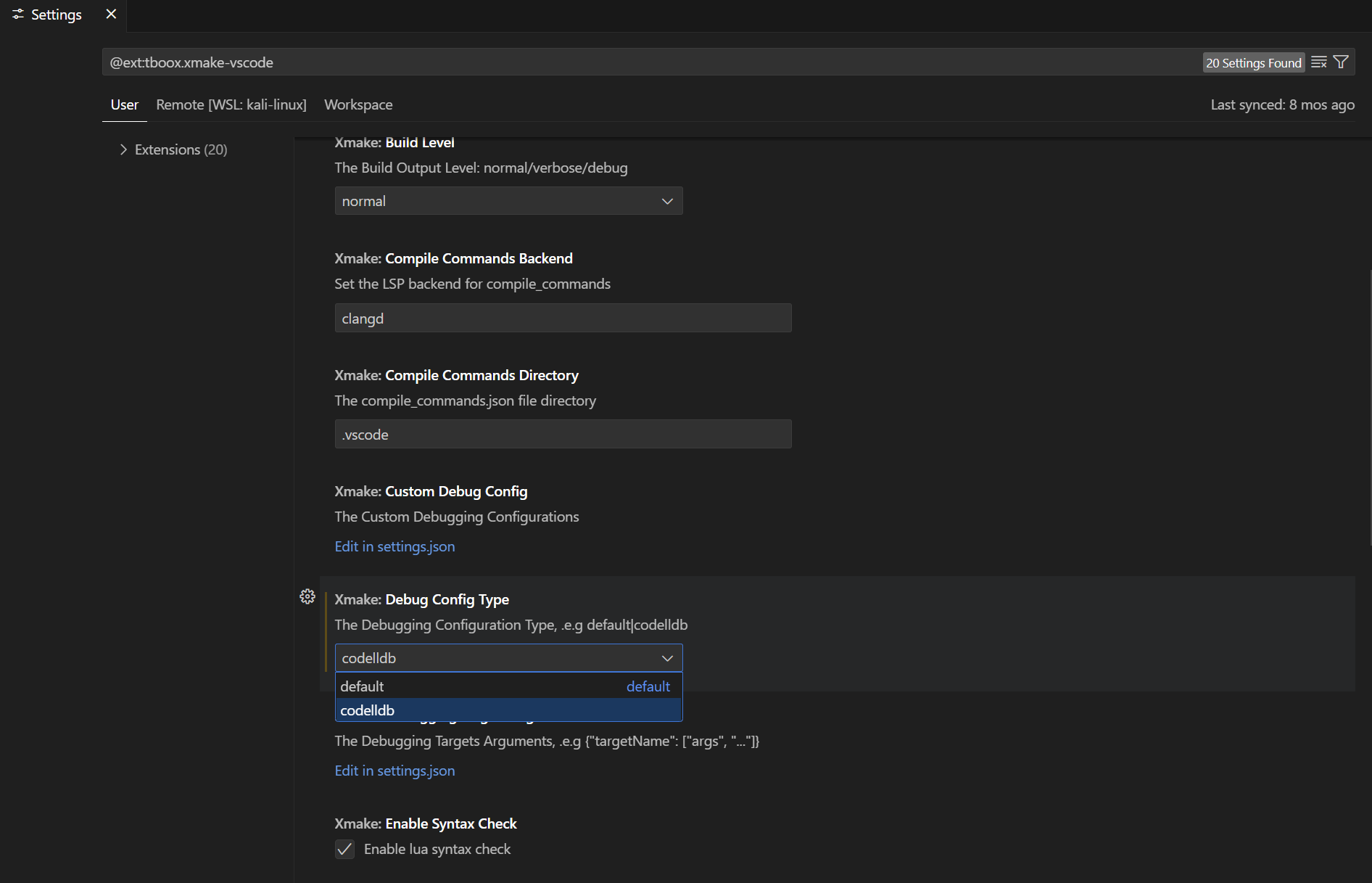Click the Xmake: Compile Commands Directory heading
The height and width of the screenshot is (883, 1372).
point(456,375)
